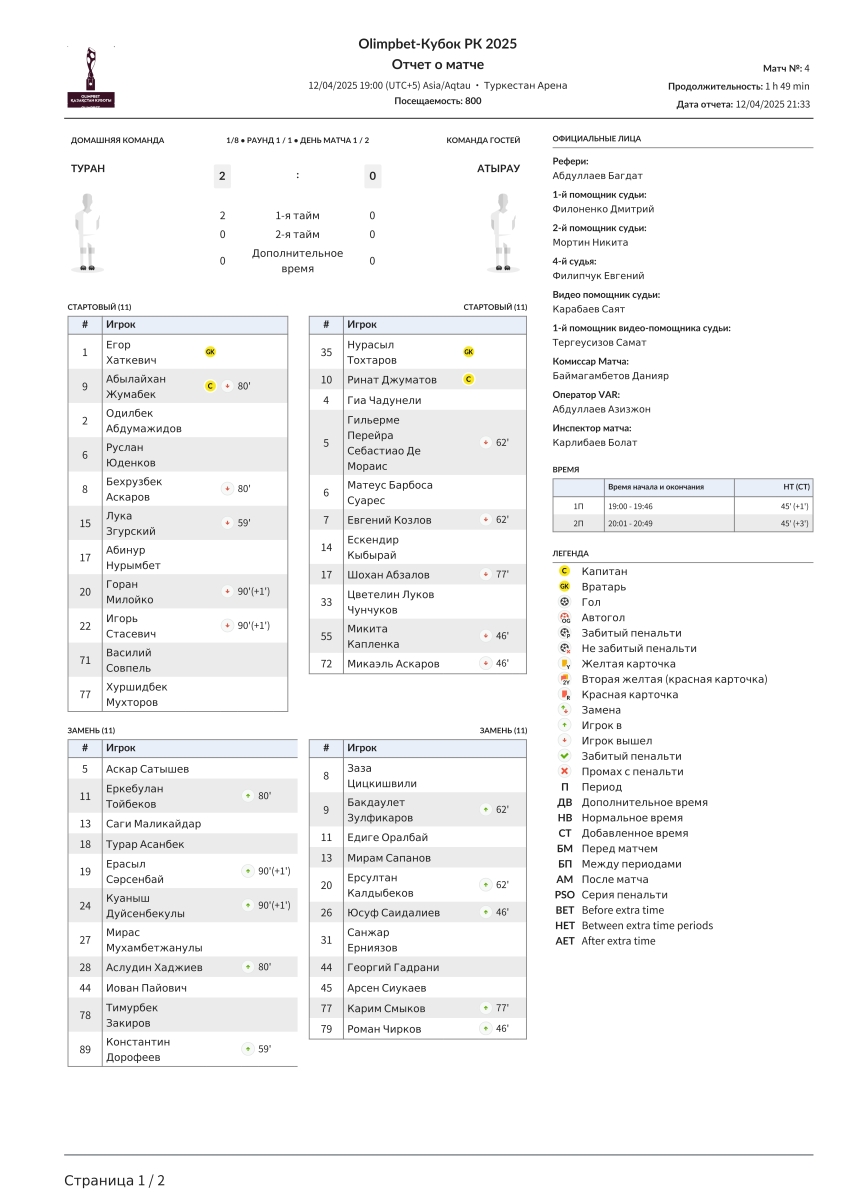Click goalkeeper badge beside Егор Хаткевич

point(210,352)
